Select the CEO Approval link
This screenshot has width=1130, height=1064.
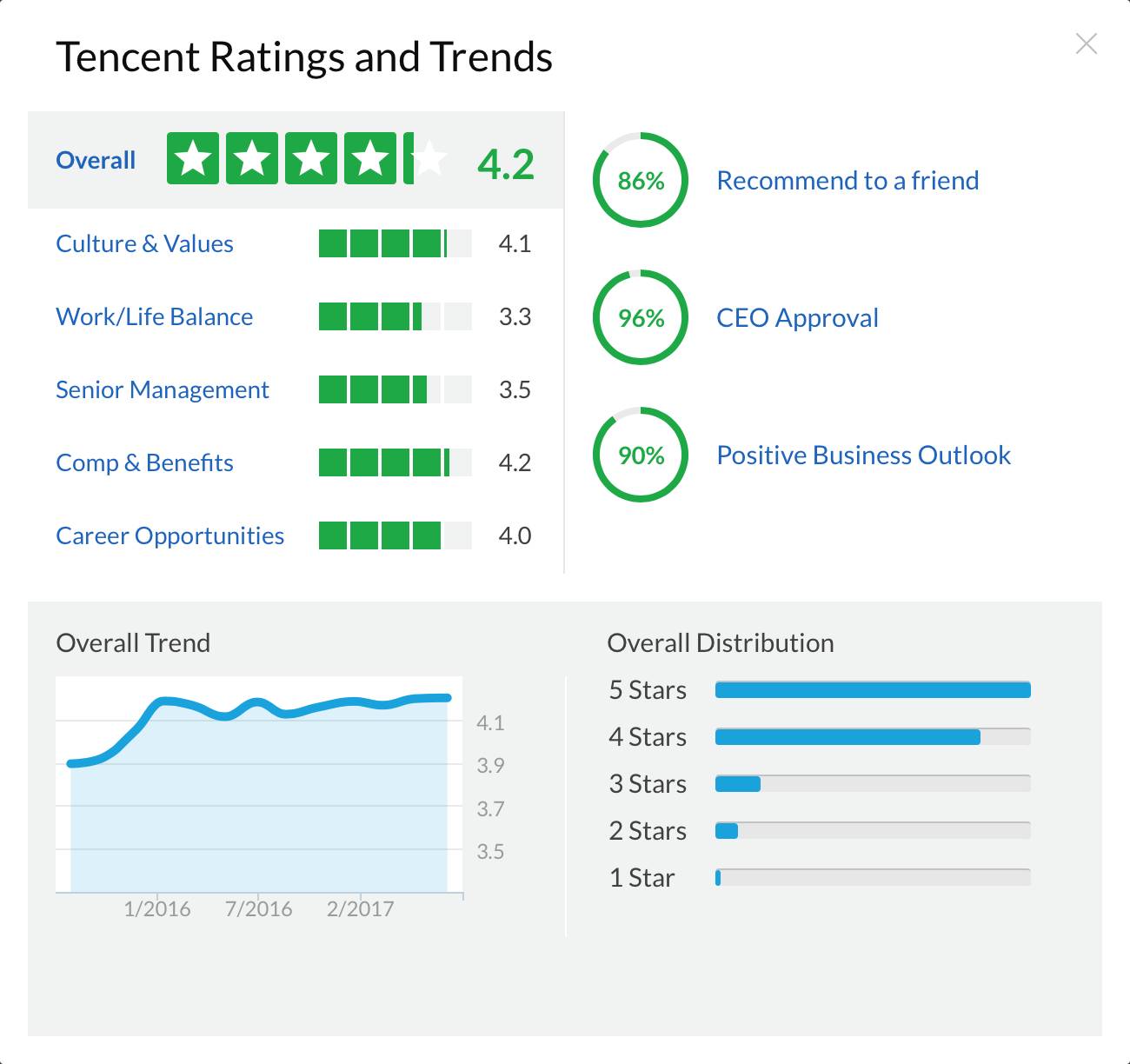797,317
